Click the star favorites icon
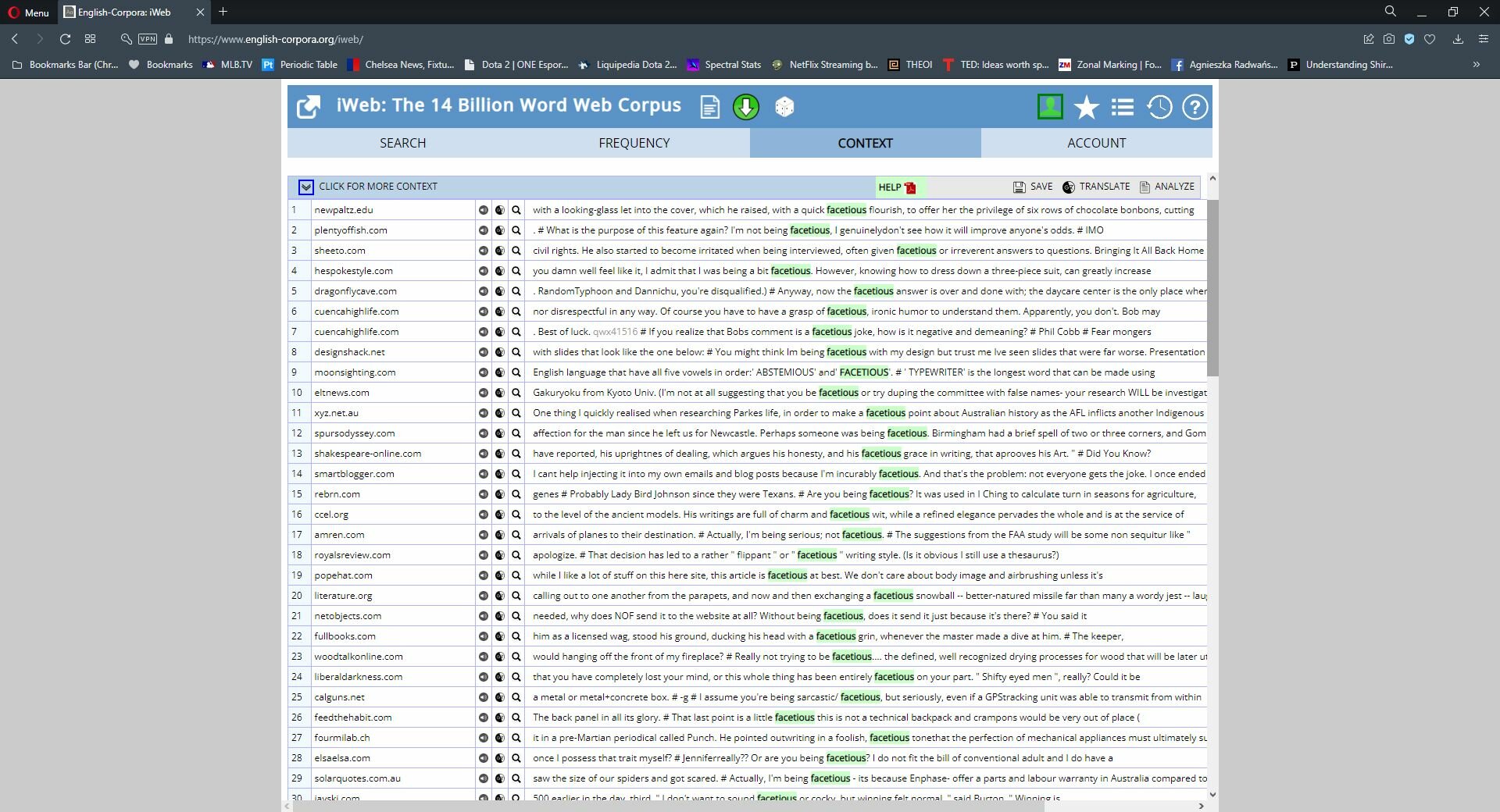The height and width of the screenshot is (812, 1500). (1086, 108)
